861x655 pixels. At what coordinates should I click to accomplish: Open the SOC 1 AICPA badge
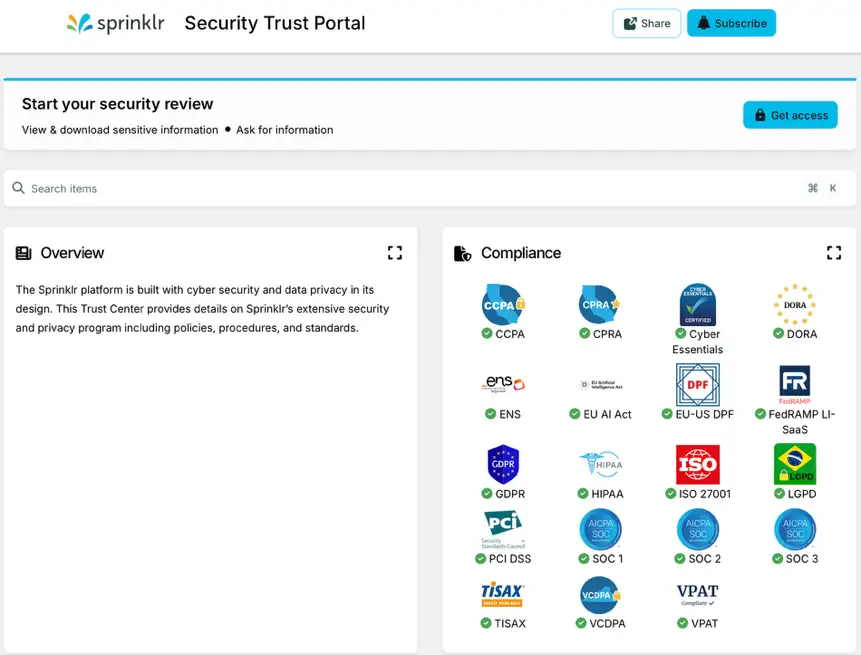pos(600,529)
